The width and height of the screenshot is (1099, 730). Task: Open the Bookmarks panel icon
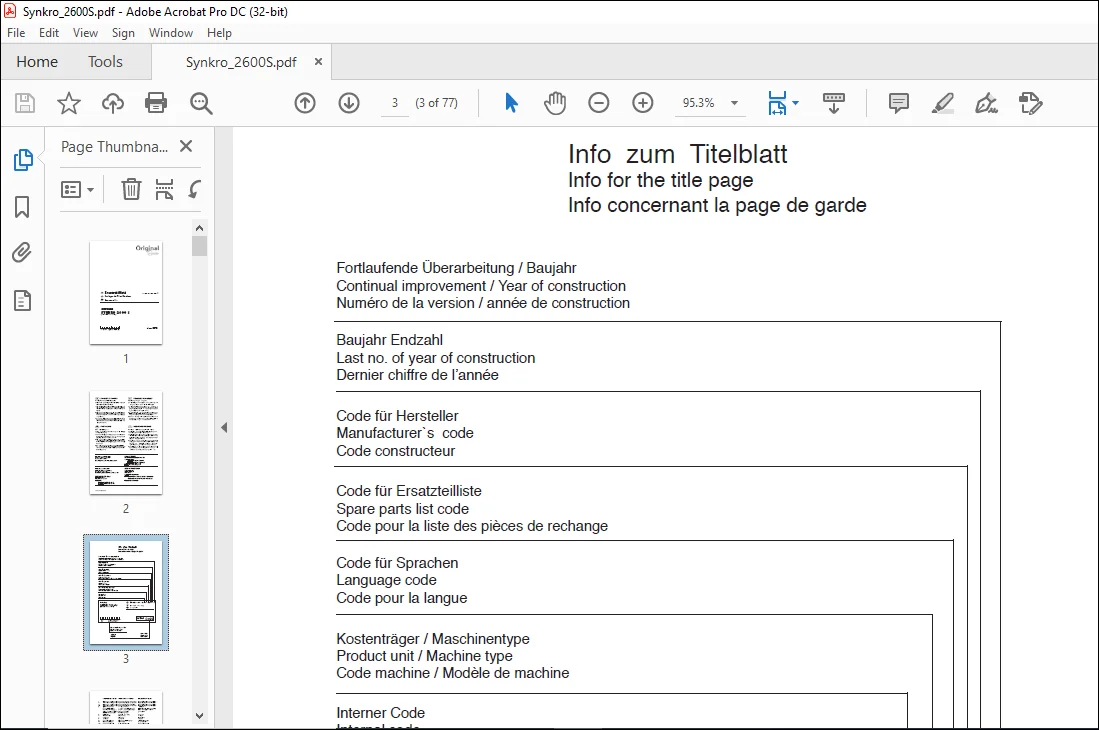pyautogui.click(x=22, y=207)
